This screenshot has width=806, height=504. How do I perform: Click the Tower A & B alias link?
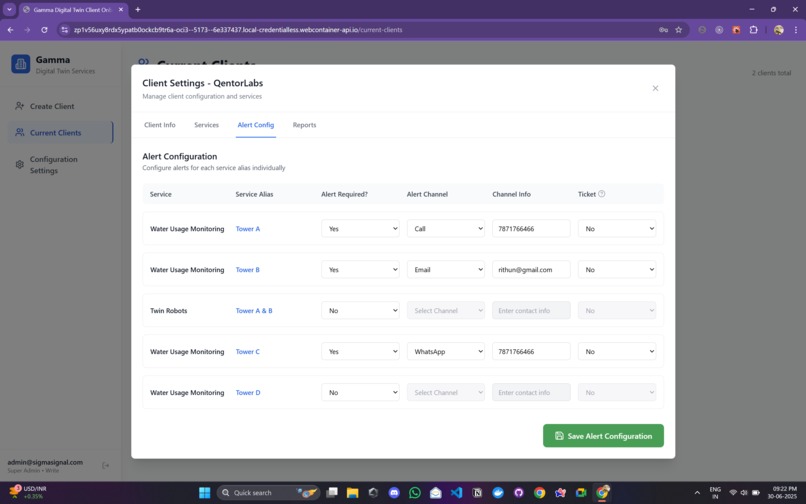pos(254,311)
